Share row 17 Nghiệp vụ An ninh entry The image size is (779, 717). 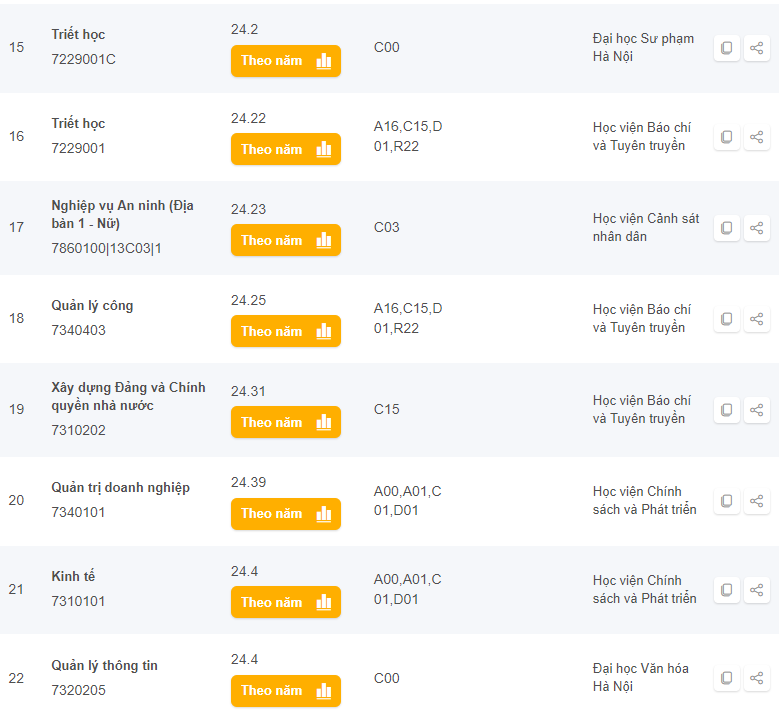point(757,228)
